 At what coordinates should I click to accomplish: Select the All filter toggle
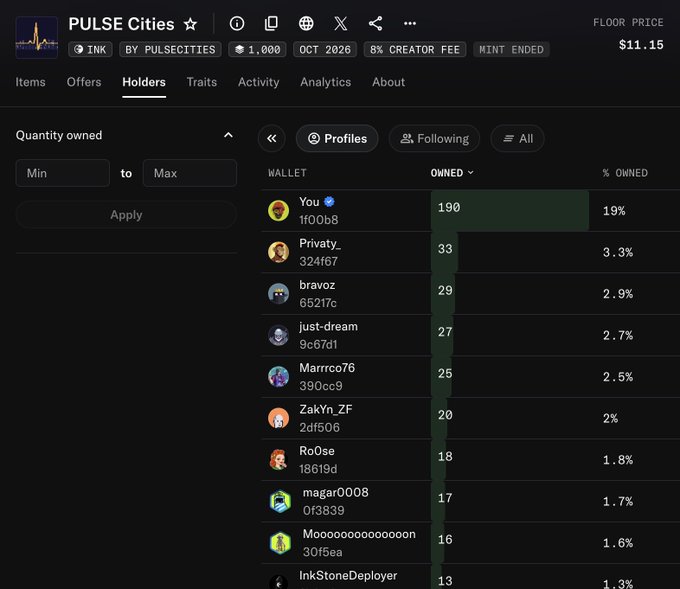[517, 139]
